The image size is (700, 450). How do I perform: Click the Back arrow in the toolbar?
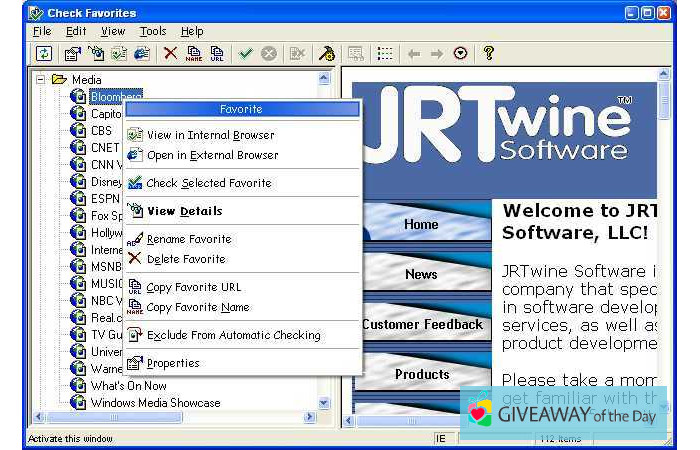point(414,54)
